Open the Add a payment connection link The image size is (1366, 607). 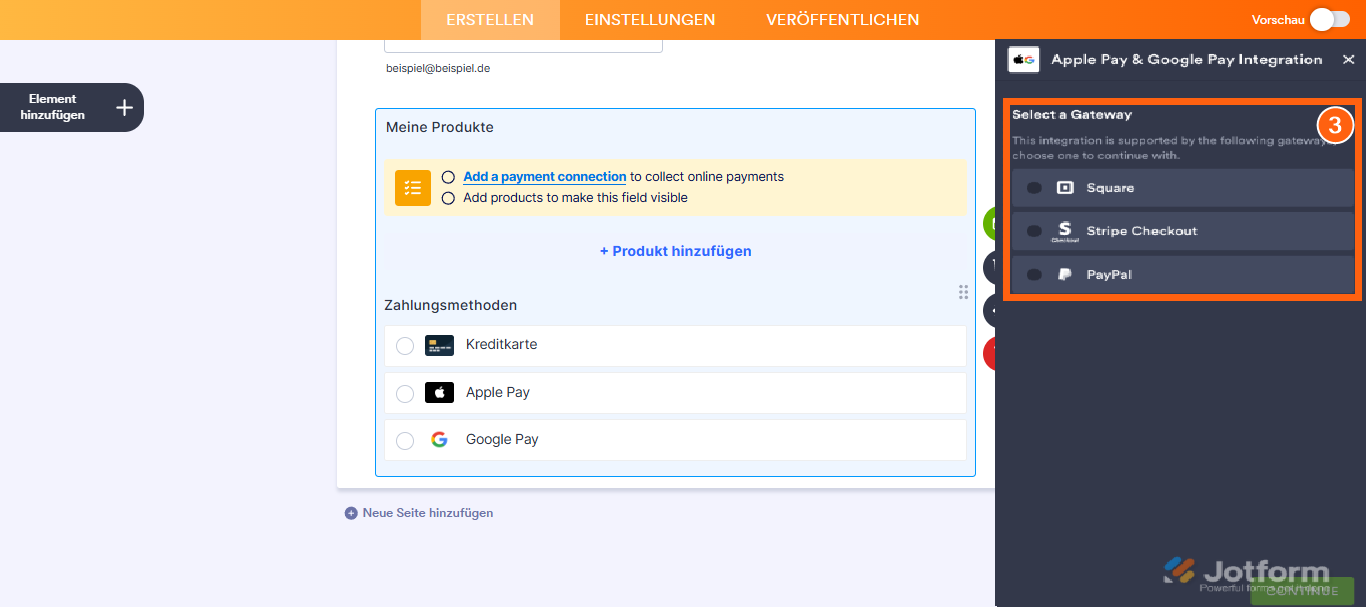(544, 177)
